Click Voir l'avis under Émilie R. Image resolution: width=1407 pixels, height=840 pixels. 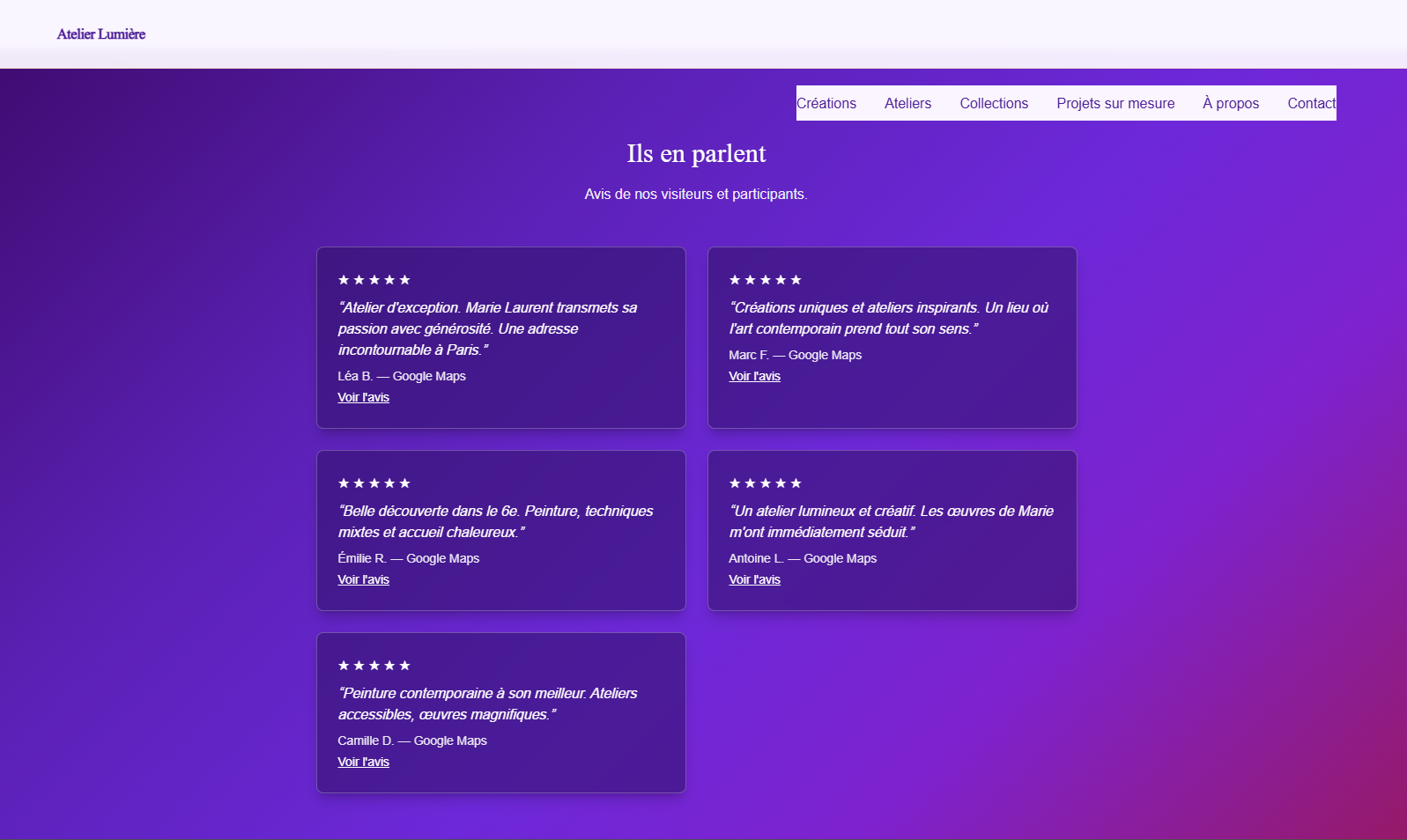363,579
